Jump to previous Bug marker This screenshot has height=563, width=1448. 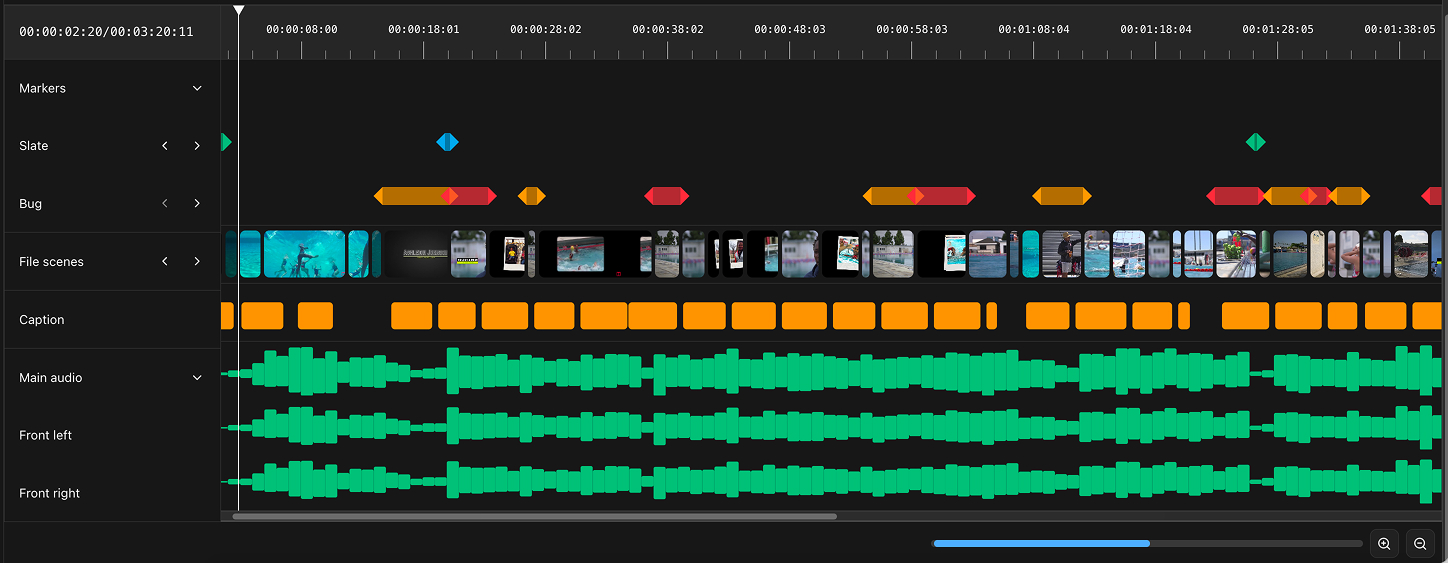click(166, 204)
